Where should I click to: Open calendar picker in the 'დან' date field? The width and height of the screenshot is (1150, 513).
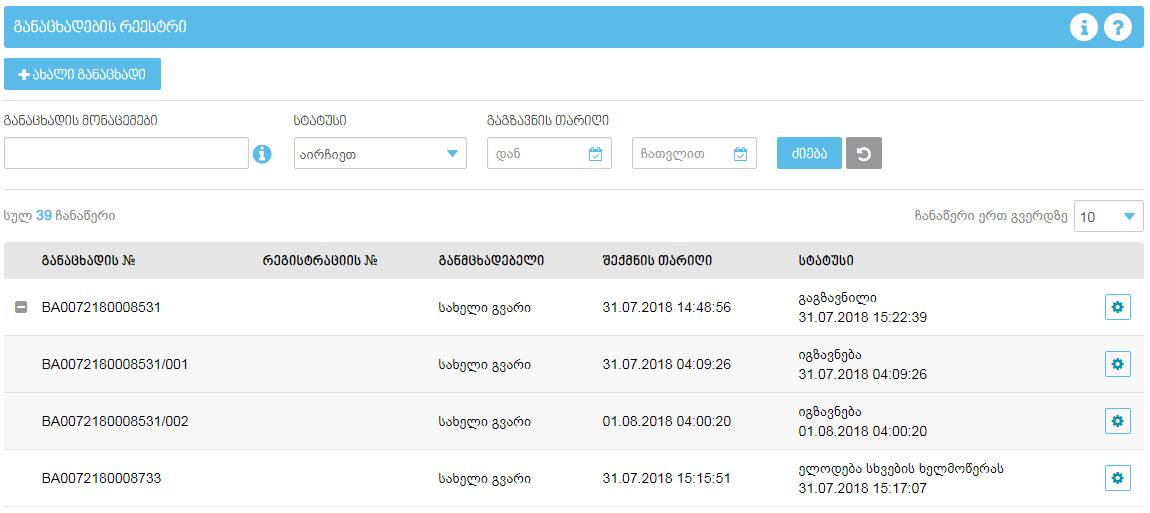click(x=595, y=154)
